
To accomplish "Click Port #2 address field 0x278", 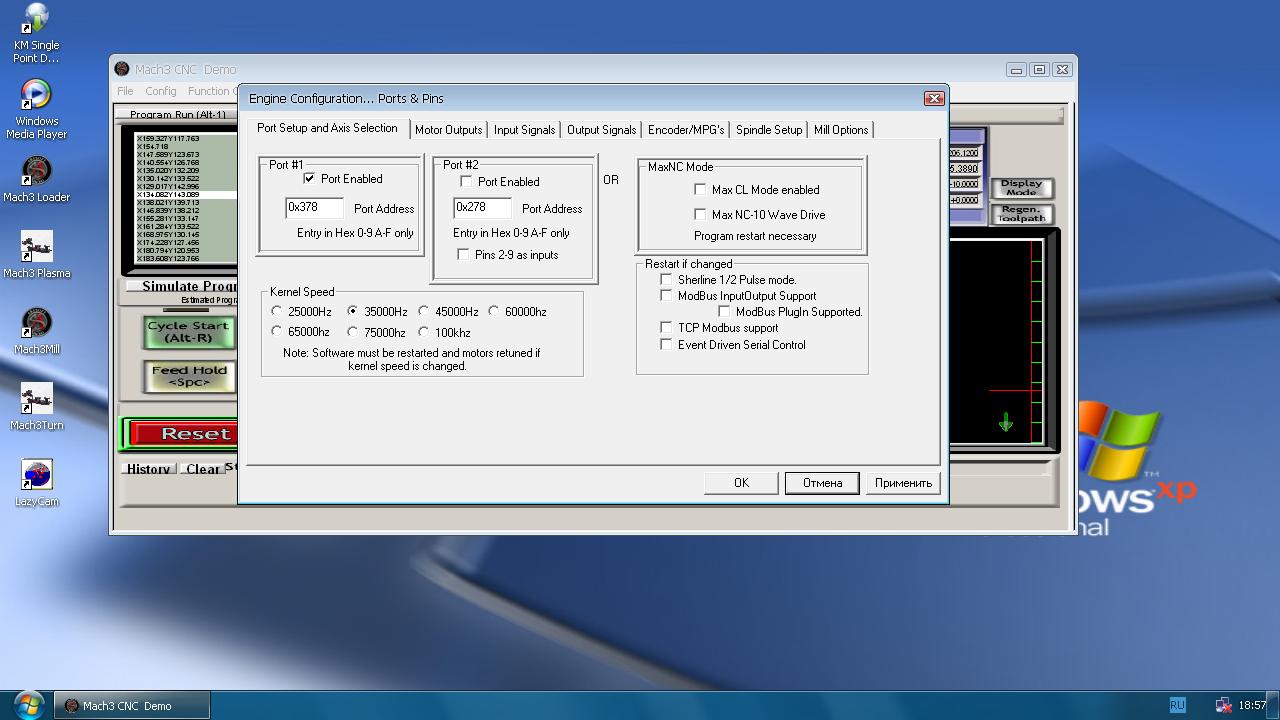I will click(483, 208).
